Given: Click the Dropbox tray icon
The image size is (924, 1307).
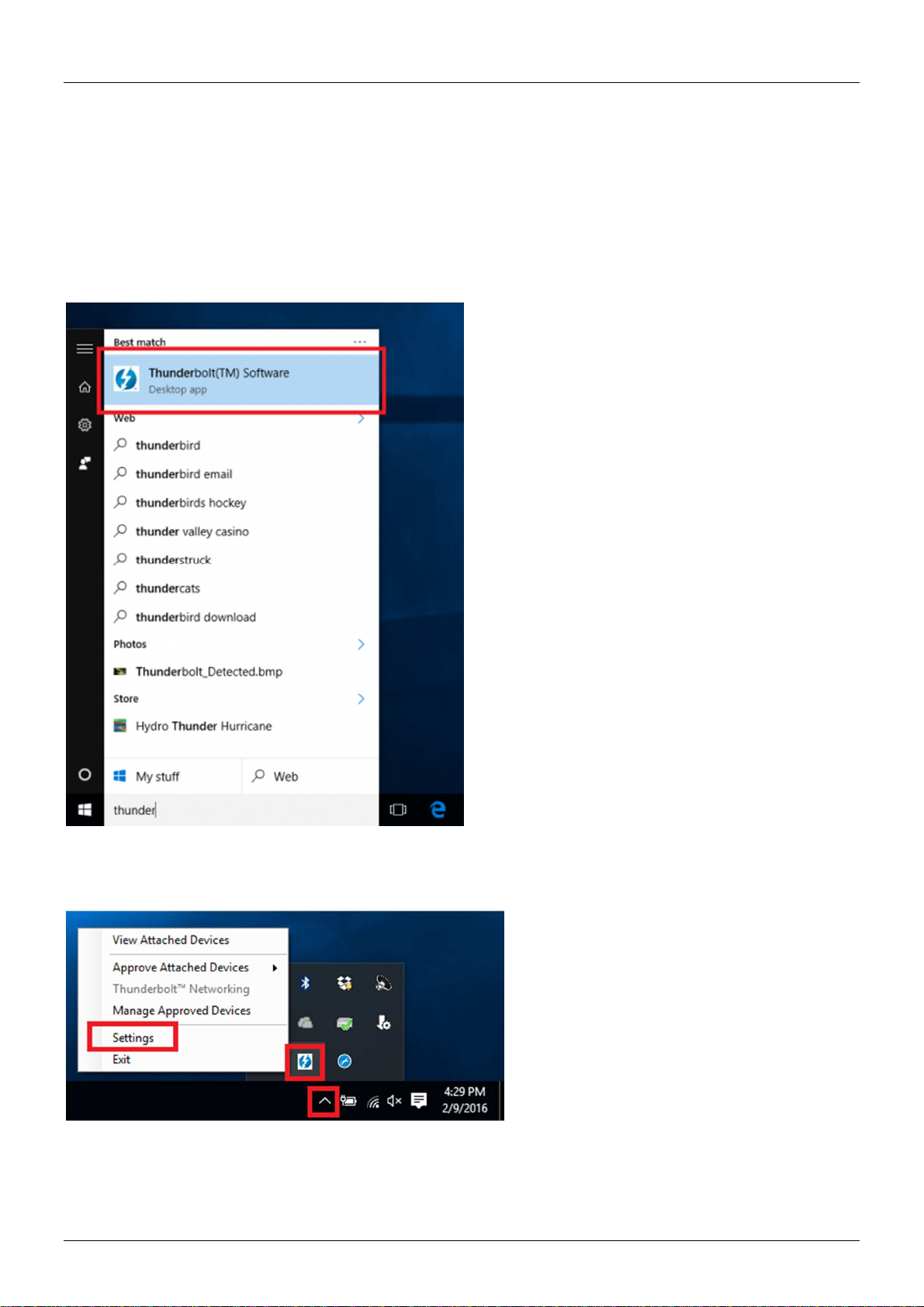Looking at the screenshot, I should 344,984.
